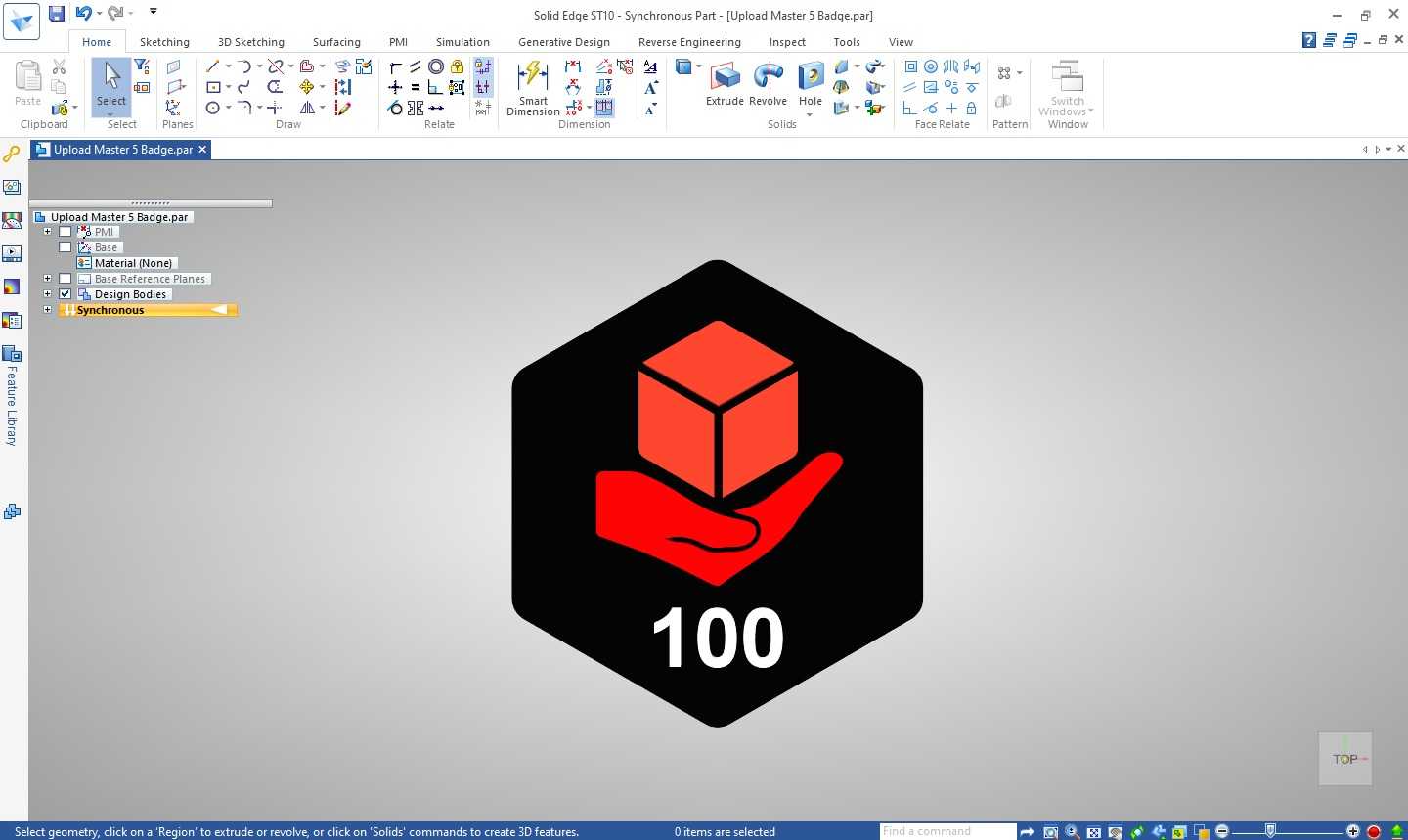The image size is (1408, 840).
Task: Toggle the PMI visibility checkbox
Action: point(66,232)
